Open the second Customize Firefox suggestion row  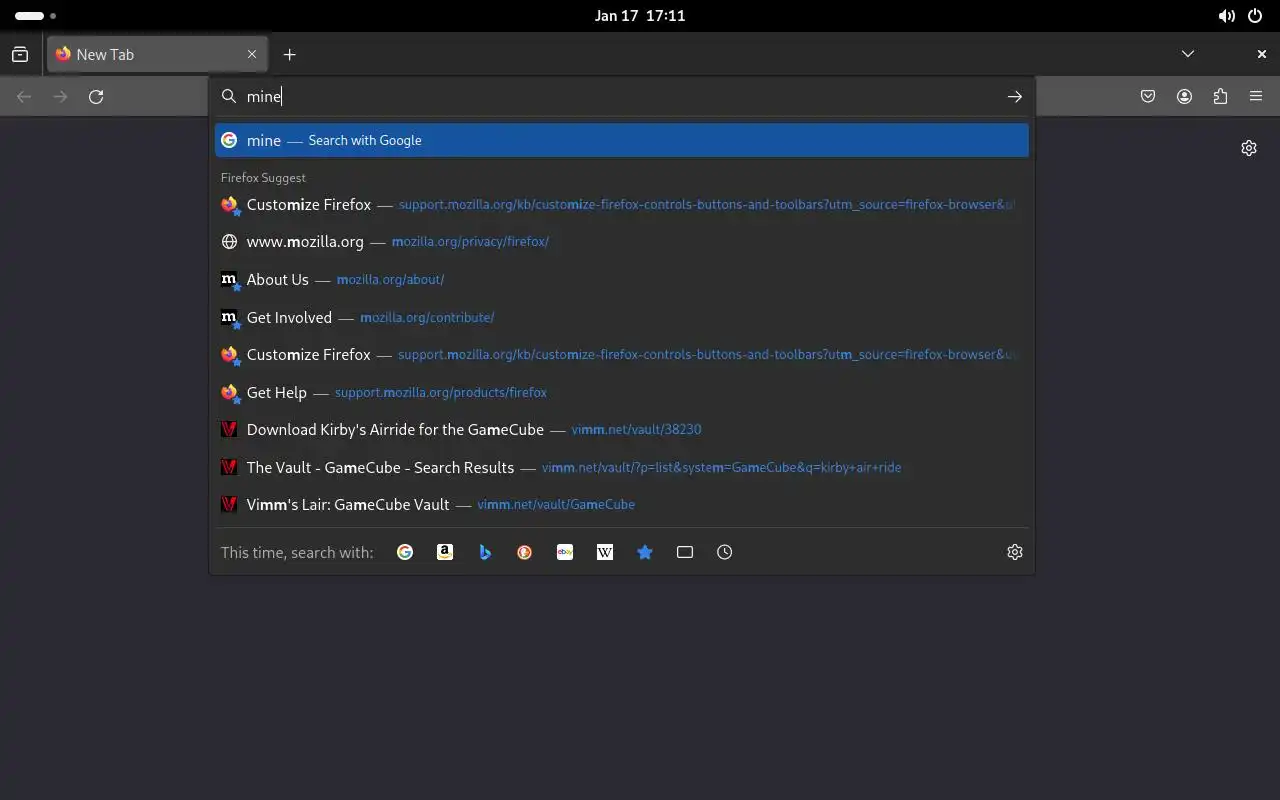622,355
